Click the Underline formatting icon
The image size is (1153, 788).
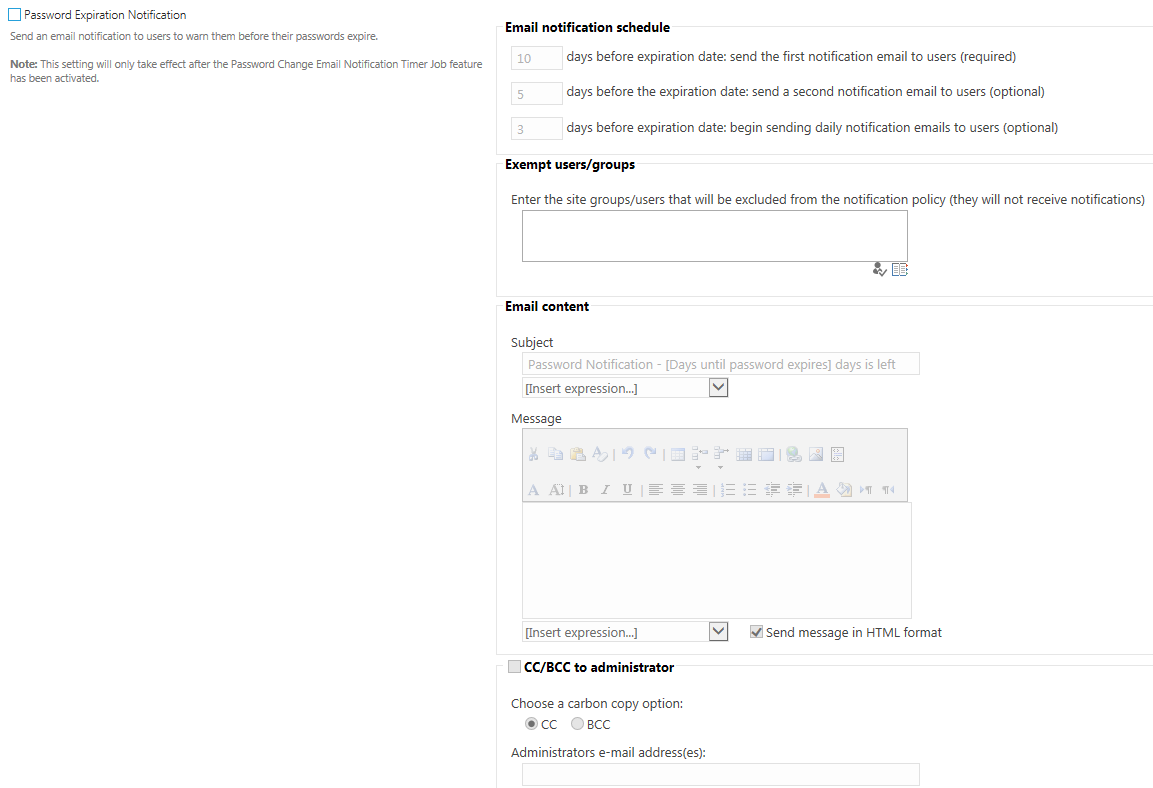(x=627, y=490)
